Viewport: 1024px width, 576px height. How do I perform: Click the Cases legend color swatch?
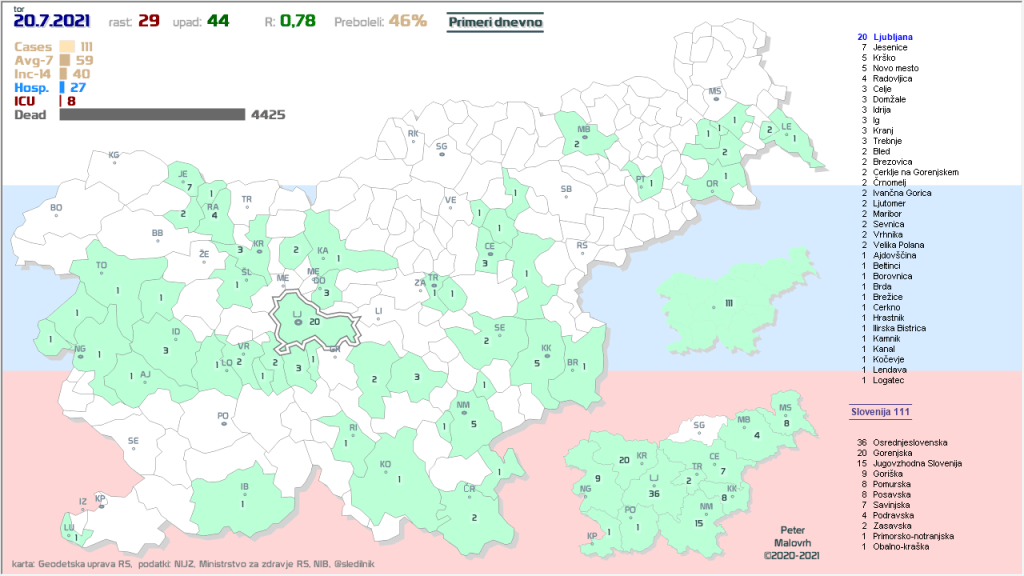coord(67,46)
